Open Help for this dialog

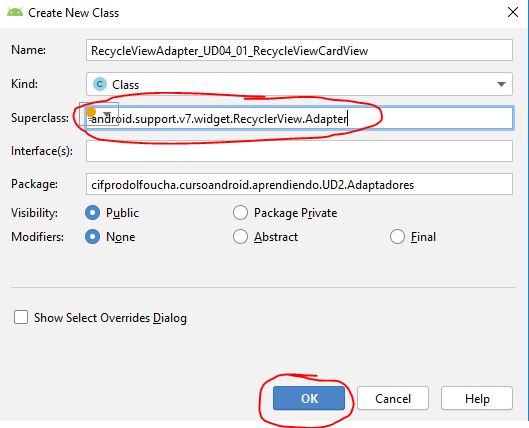[x=477, y=398]
